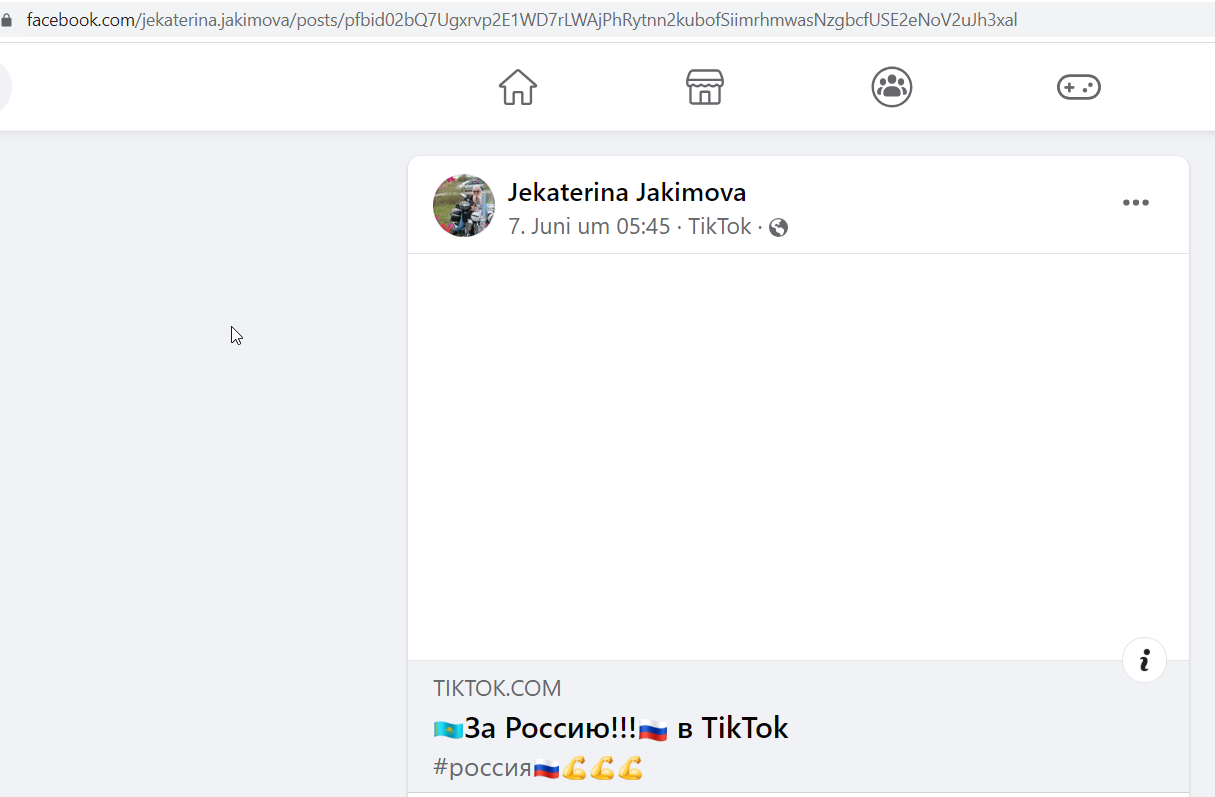Click the blank TikTok video preview area
The image size is (1215, 797).
pos(798,457)
